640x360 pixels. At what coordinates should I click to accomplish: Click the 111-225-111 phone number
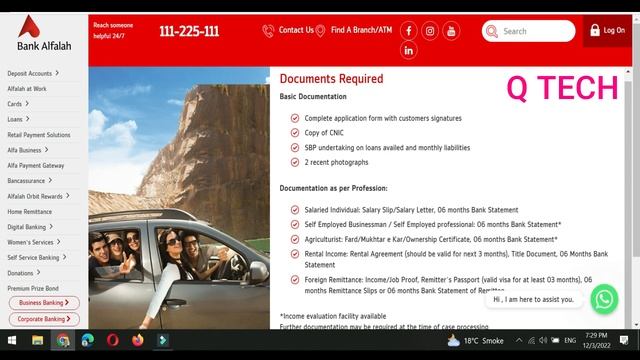[189, 31]
